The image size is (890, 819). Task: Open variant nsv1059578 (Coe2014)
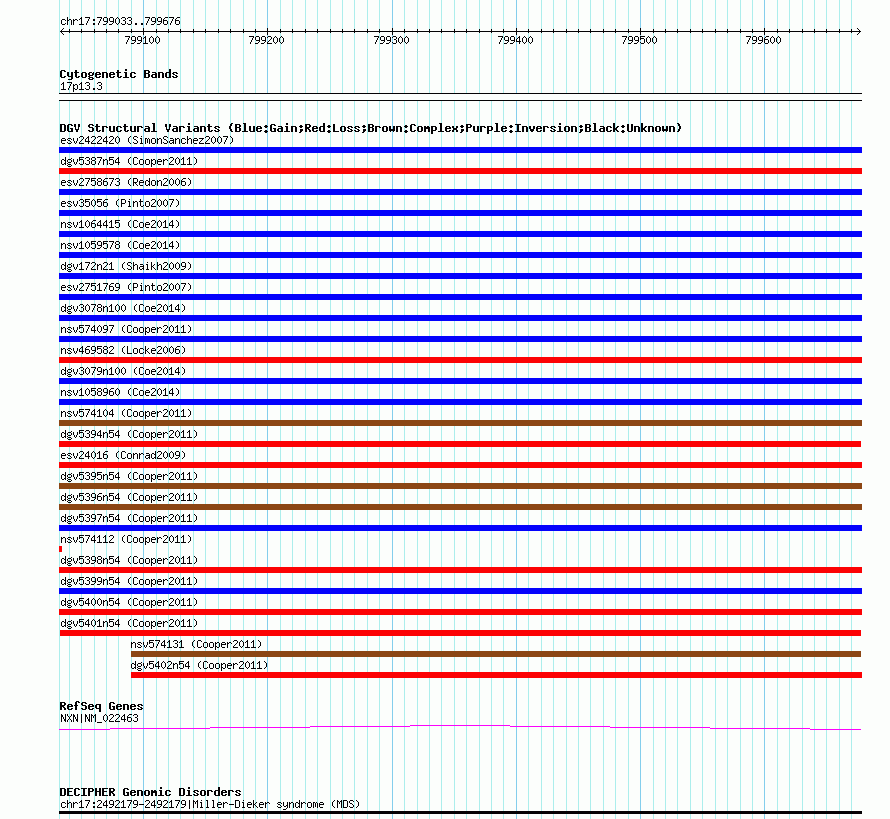click(x=120, y=245)
